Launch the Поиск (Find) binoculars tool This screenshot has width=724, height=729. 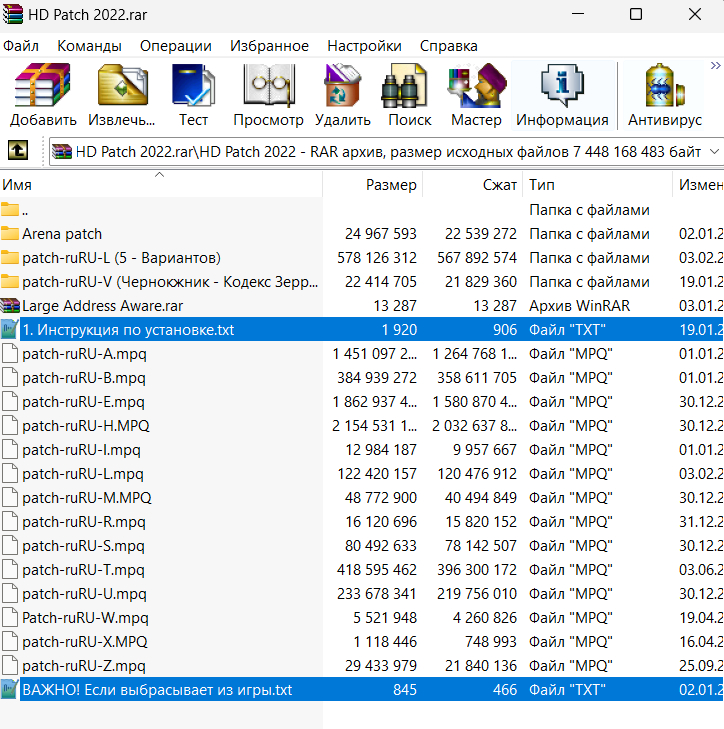[409, 96]
